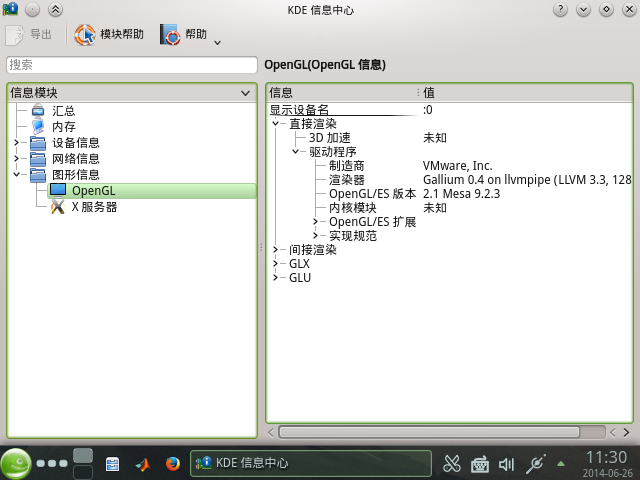Click the 信息 column header

coord(342,93)
